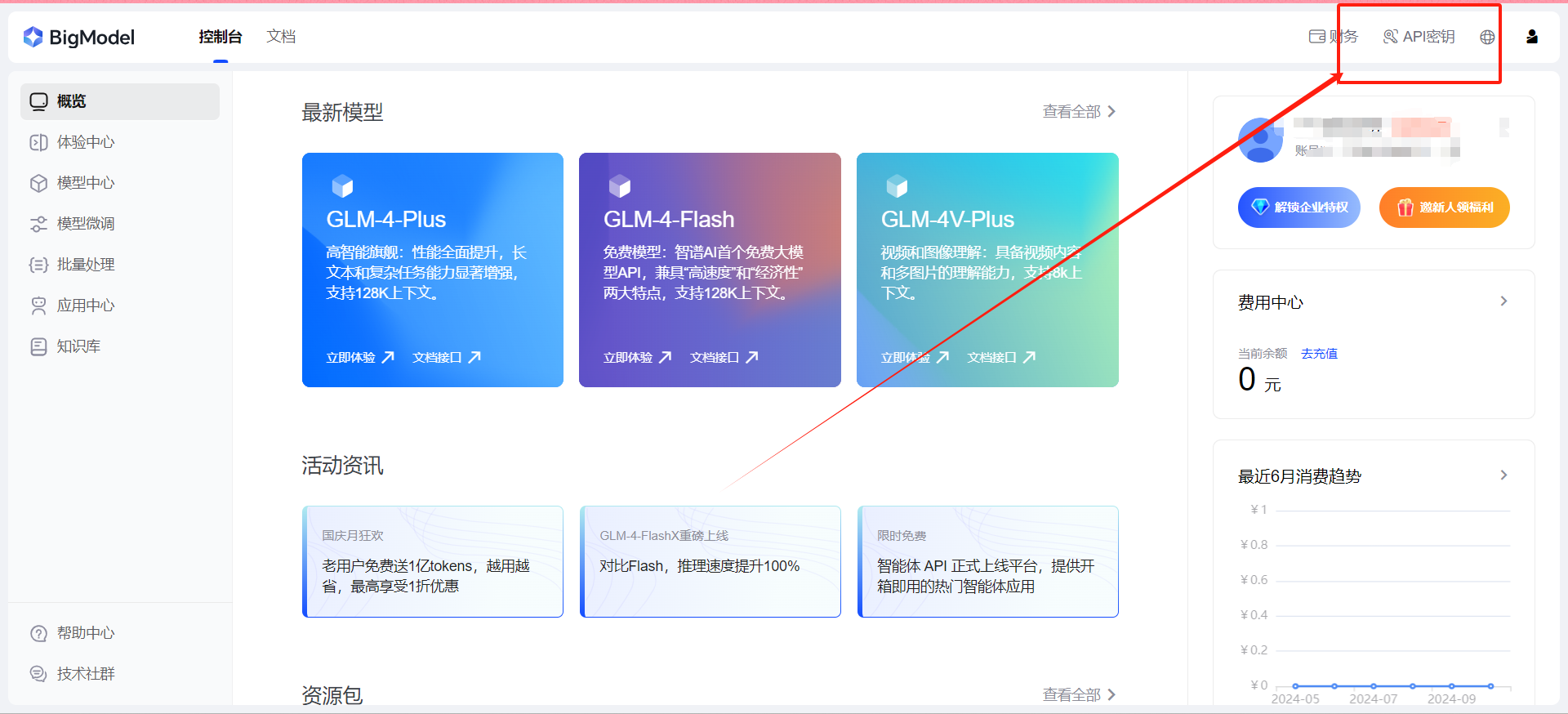Click 查看全部 next to 最新模型
The height and width of the screenshot is (714, 1568).
(x=1079, y=112)
